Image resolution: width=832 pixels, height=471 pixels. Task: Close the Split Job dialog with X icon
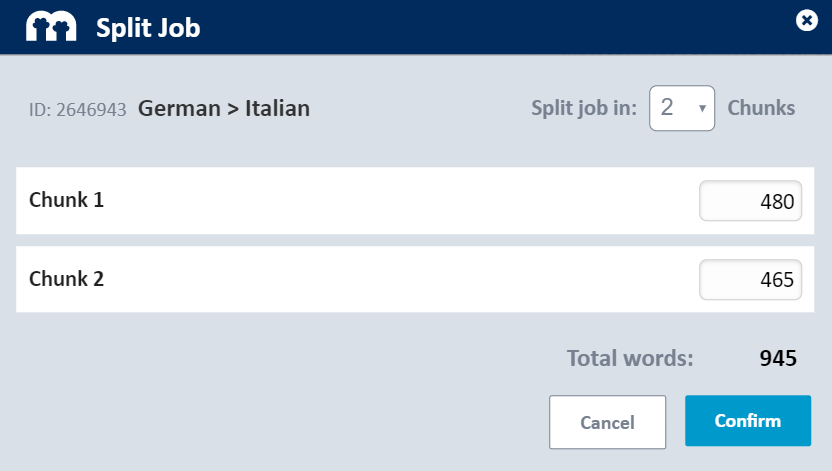pyautogui.click(x=807, y=21)
